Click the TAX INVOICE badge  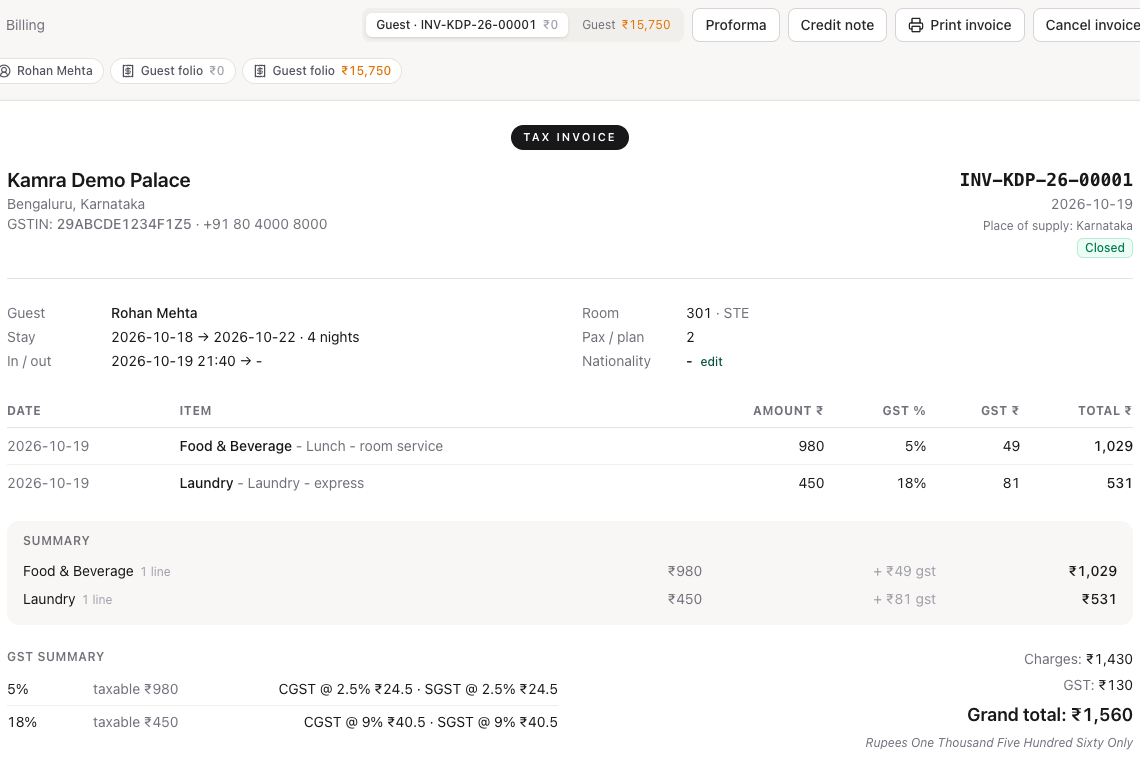point(570,137)
